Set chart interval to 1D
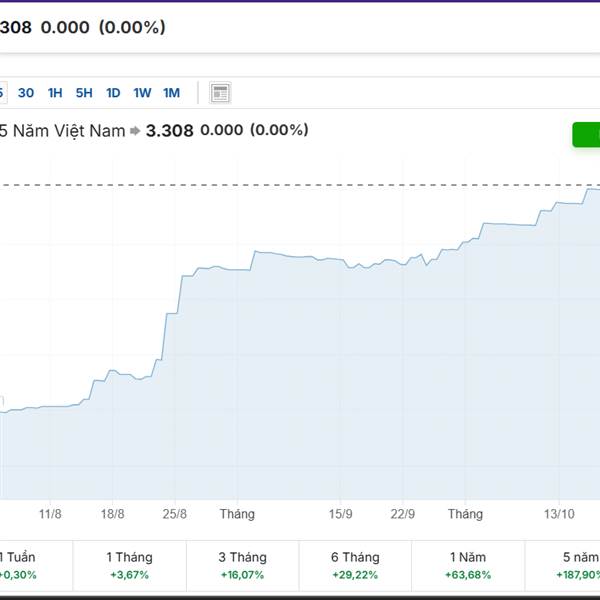This screenshot has width=600, height=600. pyautogui.click(x=113, y=93)
